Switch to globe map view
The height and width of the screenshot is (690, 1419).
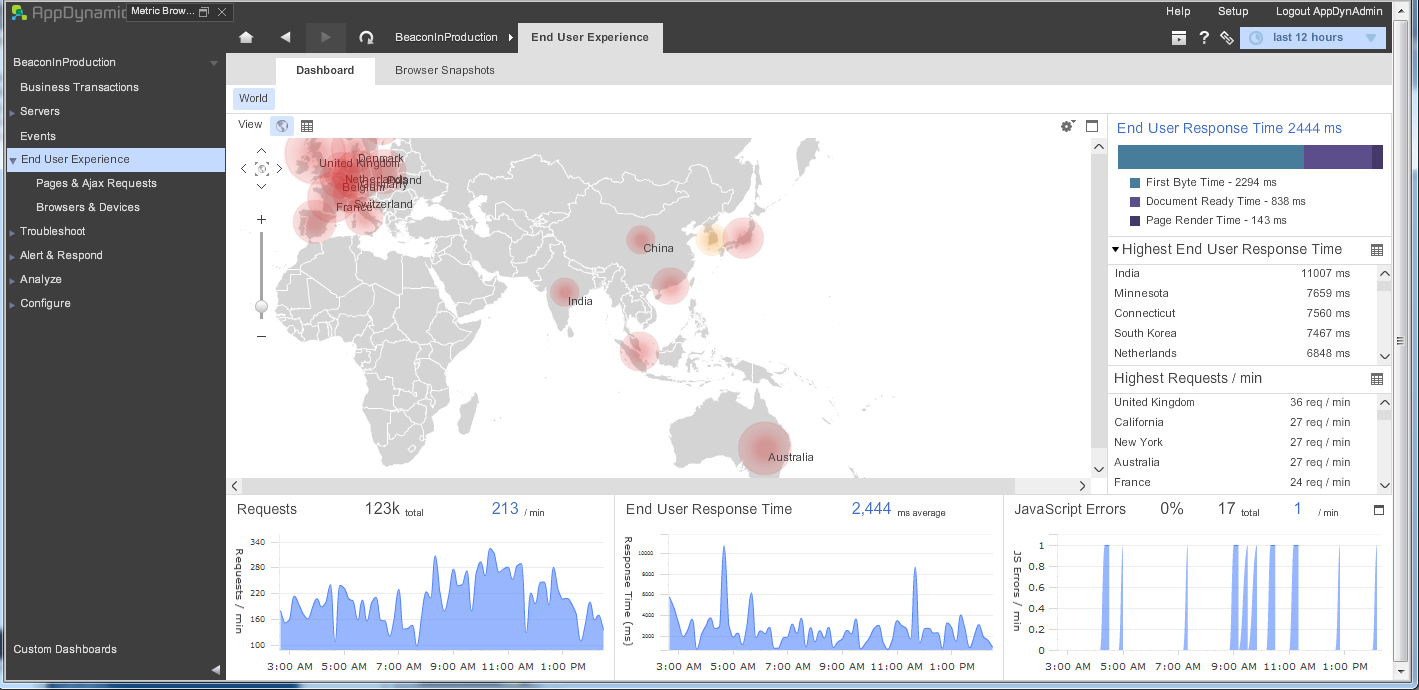pos(282,126)
